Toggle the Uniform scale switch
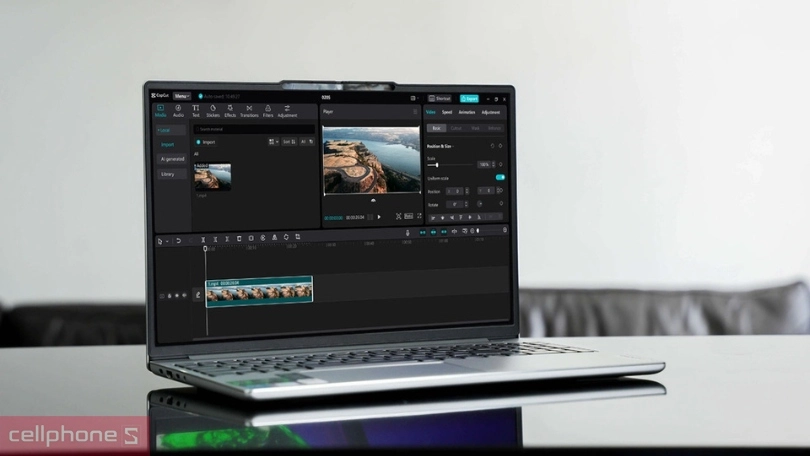810x456 pixels. [500, 177]
